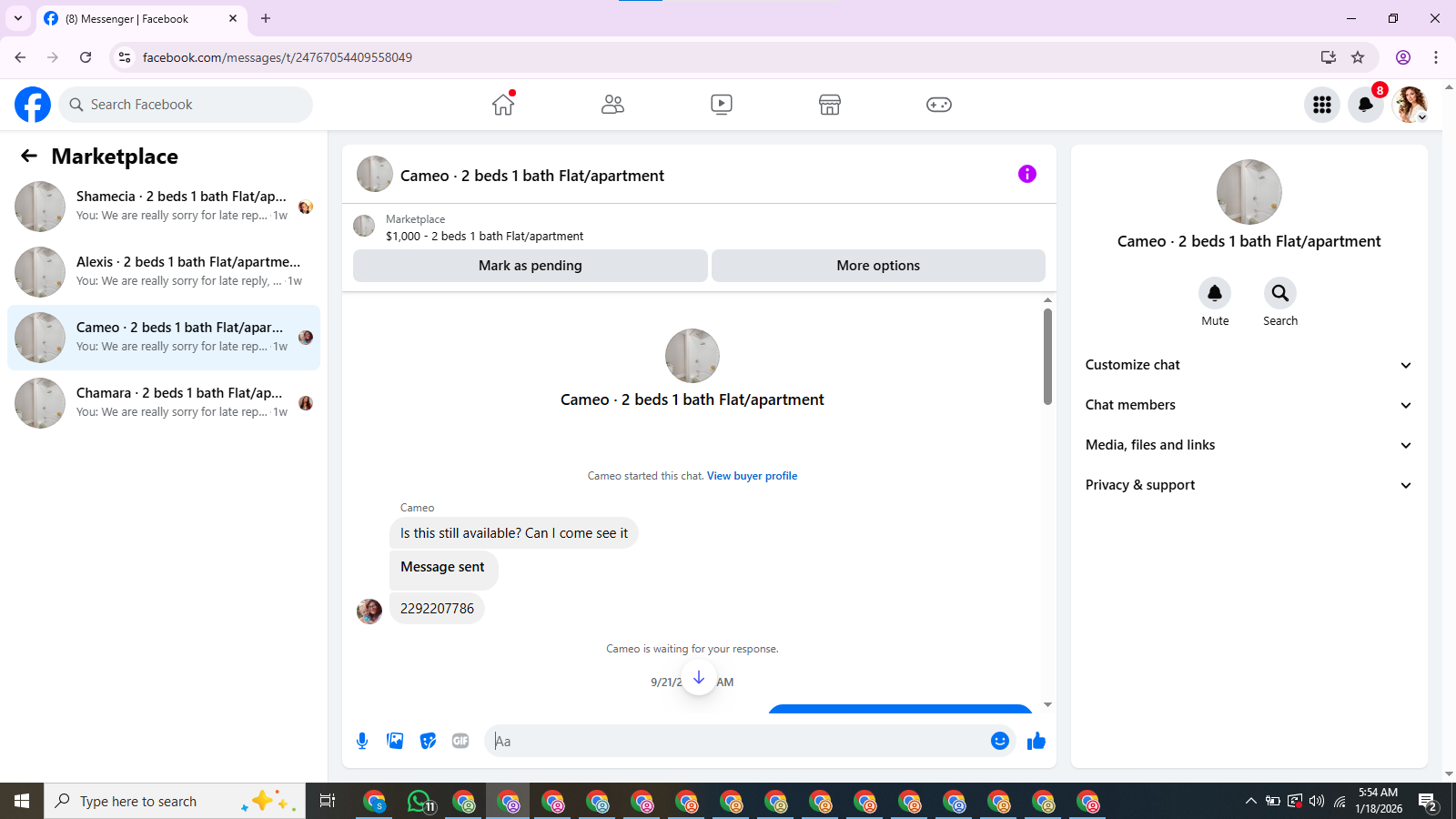Open Chrome three-dot menu
Screen dimensions: 1456x819
(1436, 57)
